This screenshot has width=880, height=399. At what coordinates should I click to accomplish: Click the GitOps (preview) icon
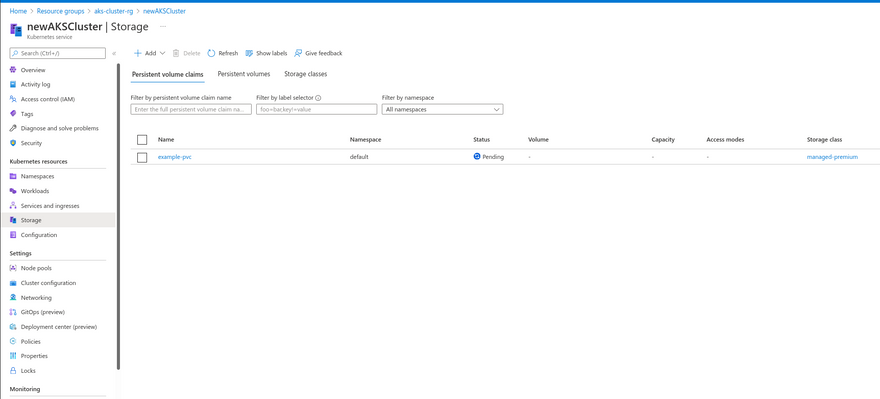pos(13,312)
